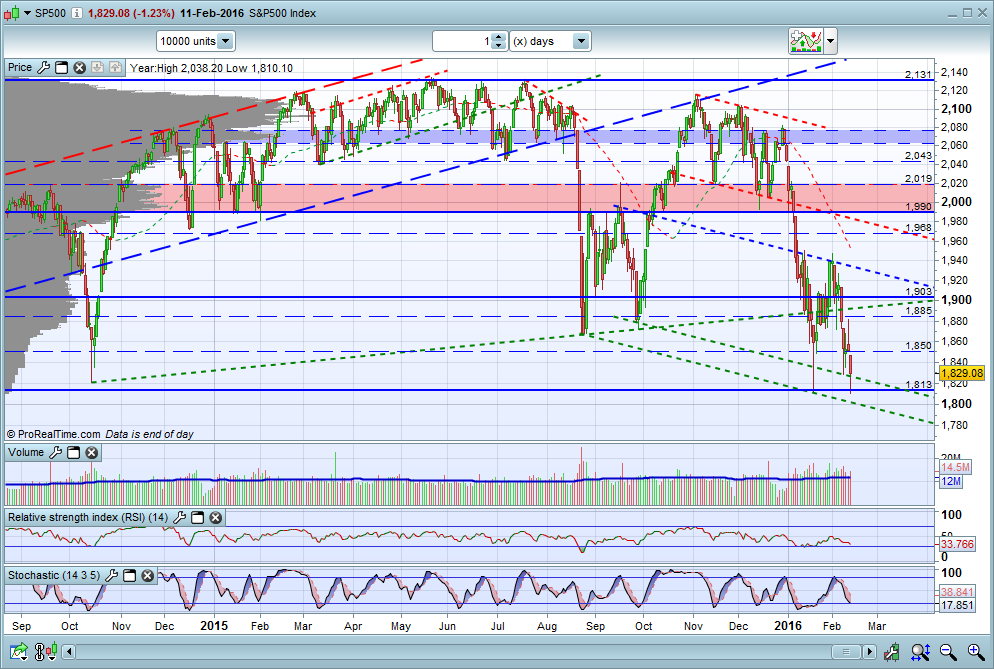Click the 14.5M volume value tag
Viewport: 994px width, 669px height.
(955, 467)
